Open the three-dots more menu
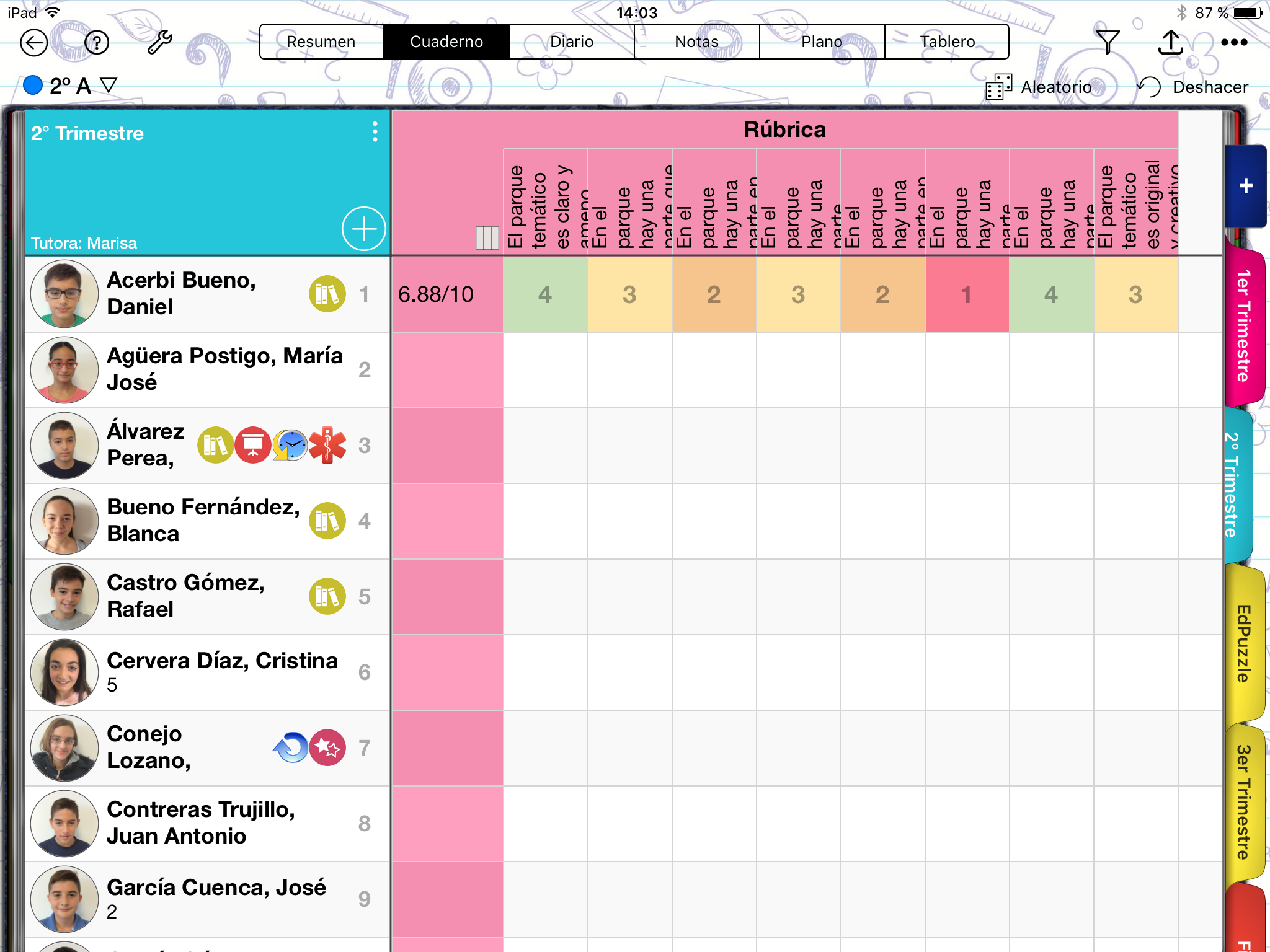 coord(1234,42)
